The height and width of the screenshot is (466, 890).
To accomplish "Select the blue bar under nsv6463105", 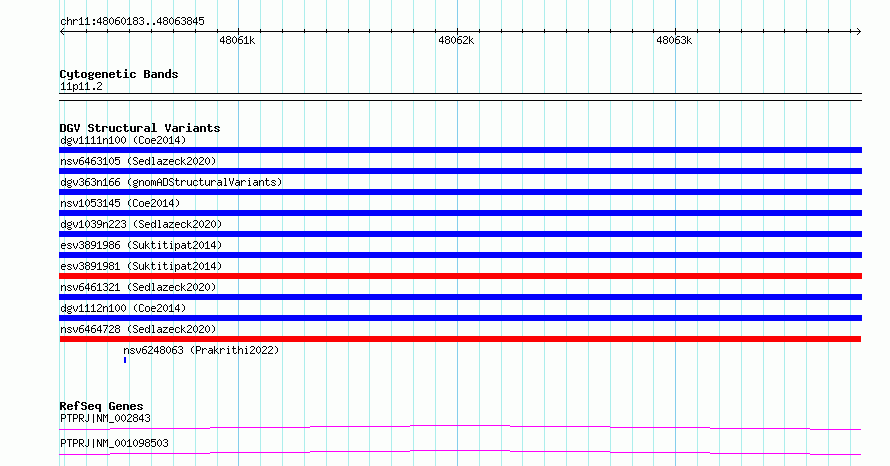I will coord(460,171).
